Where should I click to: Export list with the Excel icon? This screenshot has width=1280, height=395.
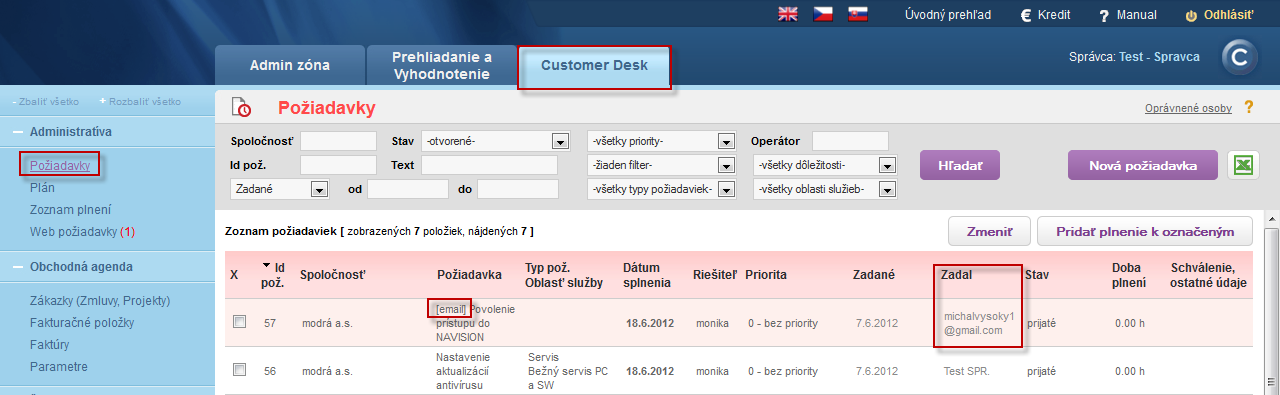click(x=1243, y=166)
